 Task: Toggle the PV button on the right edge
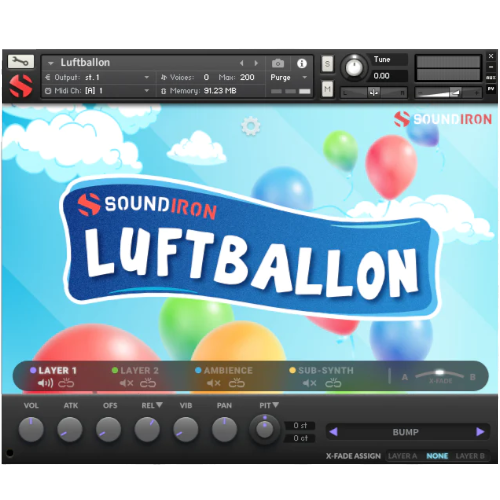491,89
